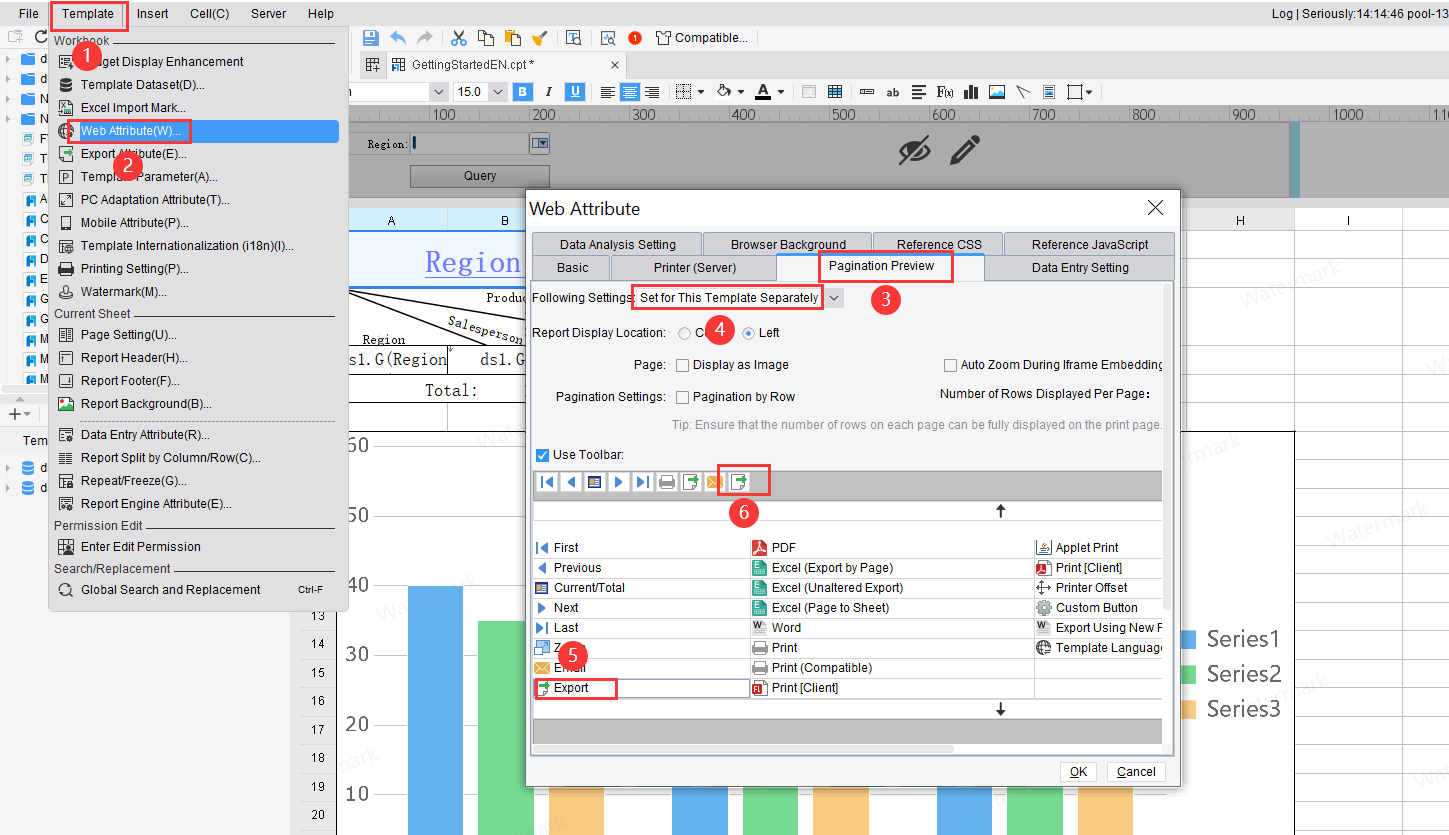Uncheck the Use Toolbar checkbox
This screenshot has width=1449, height=835.
[x=541, y=453]
